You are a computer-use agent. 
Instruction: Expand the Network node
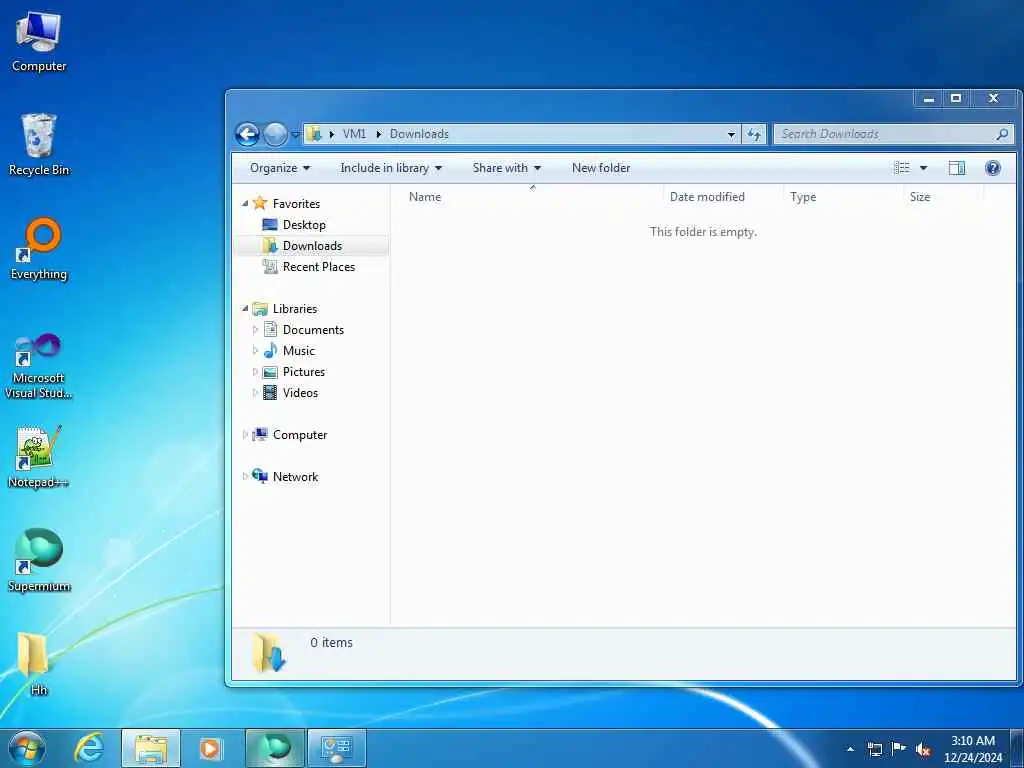pos(245,477)
